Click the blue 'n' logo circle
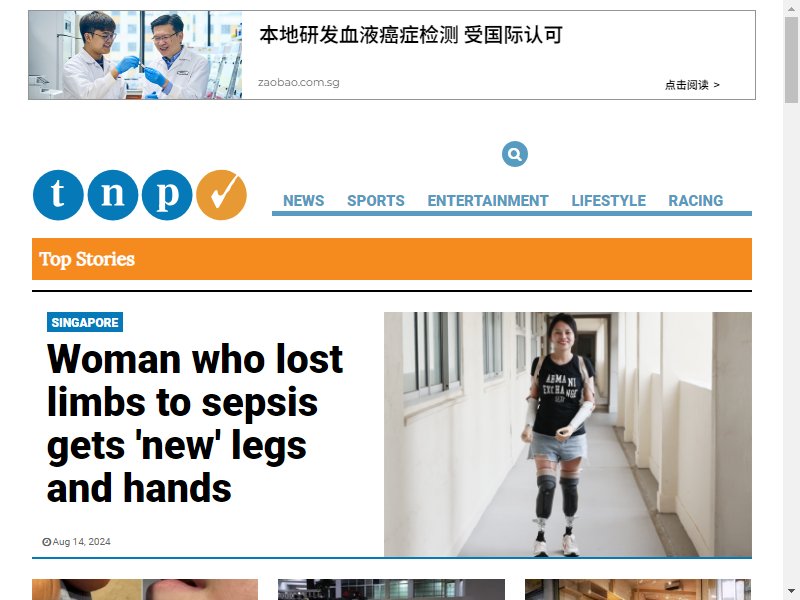 coord(113,195)
